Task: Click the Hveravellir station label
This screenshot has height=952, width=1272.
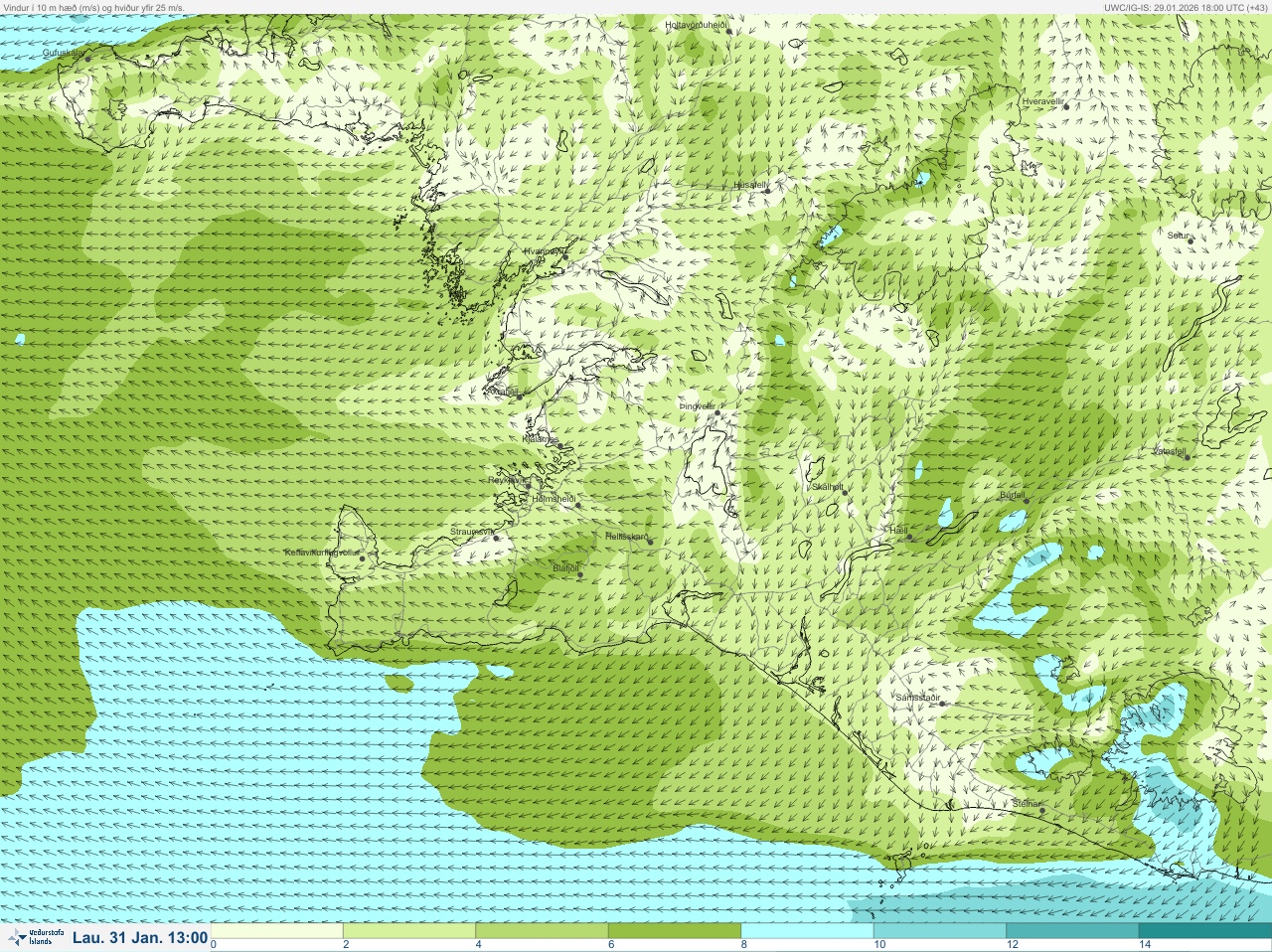Action: coord(1043,101)
